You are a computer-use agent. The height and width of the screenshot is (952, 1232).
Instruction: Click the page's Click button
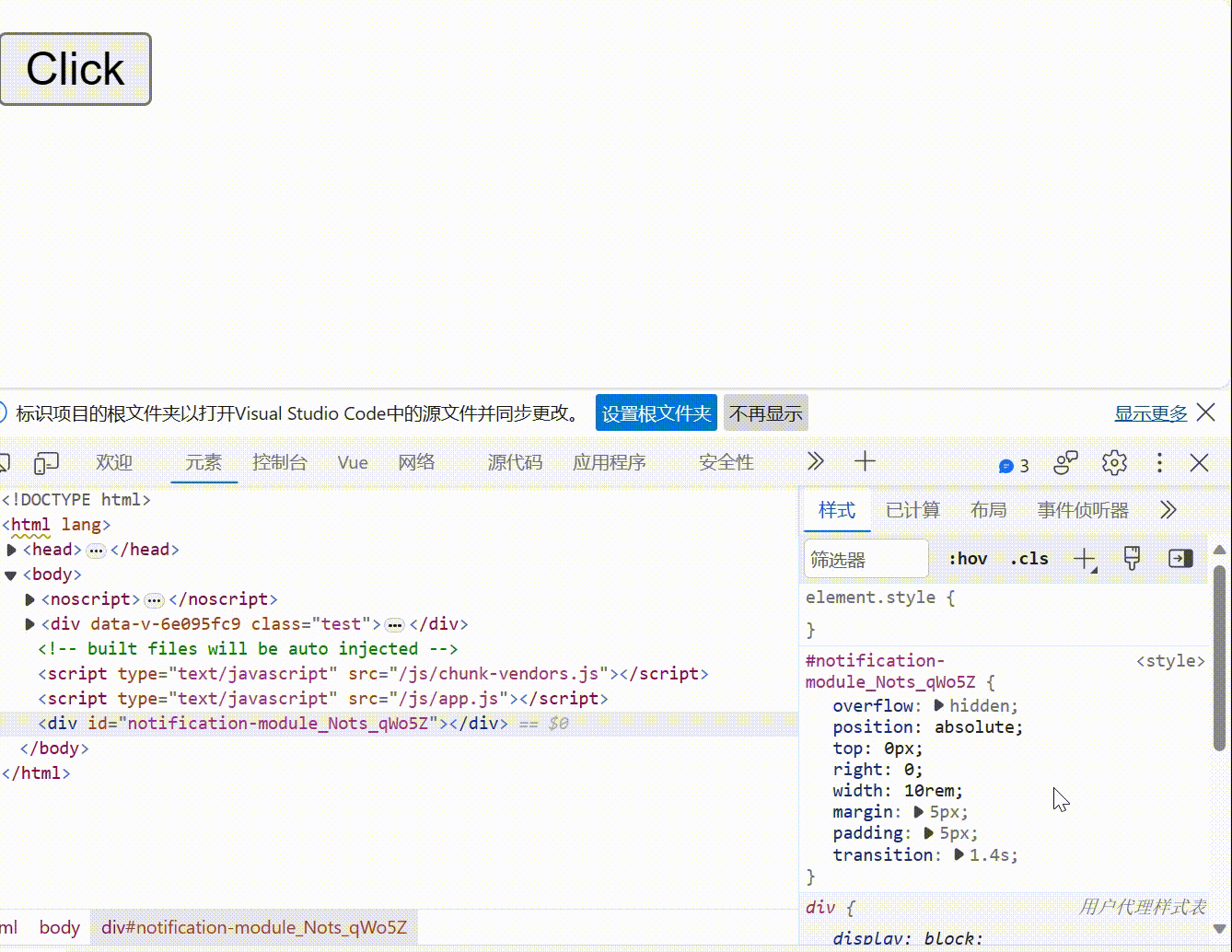tap(76, 69)
